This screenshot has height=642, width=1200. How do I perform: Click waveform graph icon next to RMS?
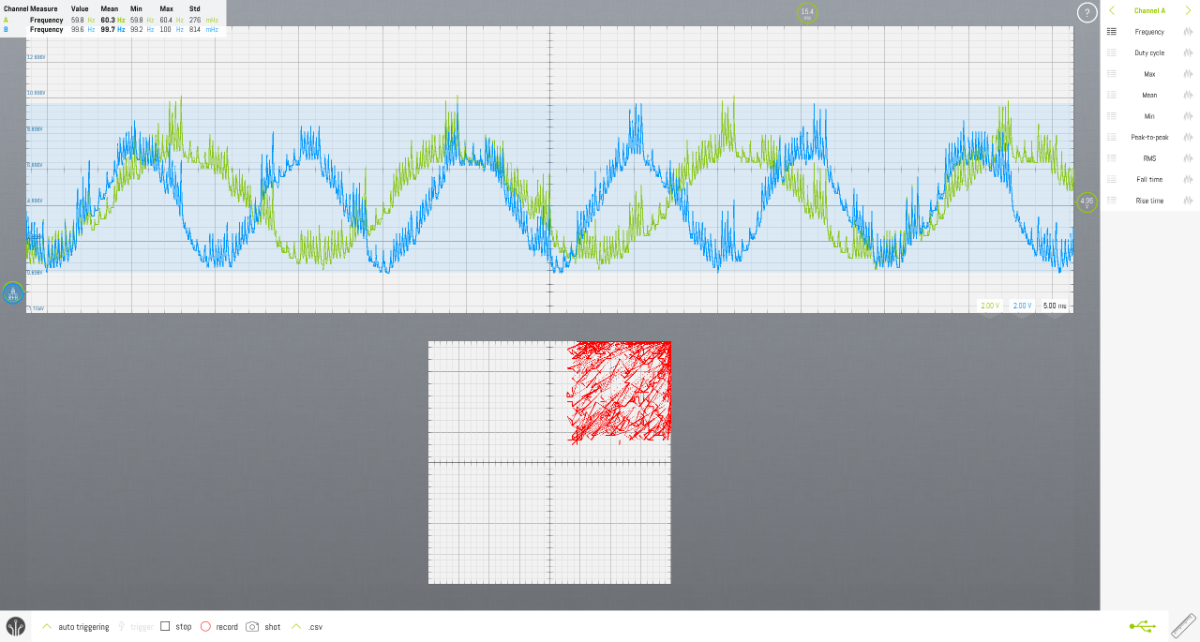tap(1188, 158)
